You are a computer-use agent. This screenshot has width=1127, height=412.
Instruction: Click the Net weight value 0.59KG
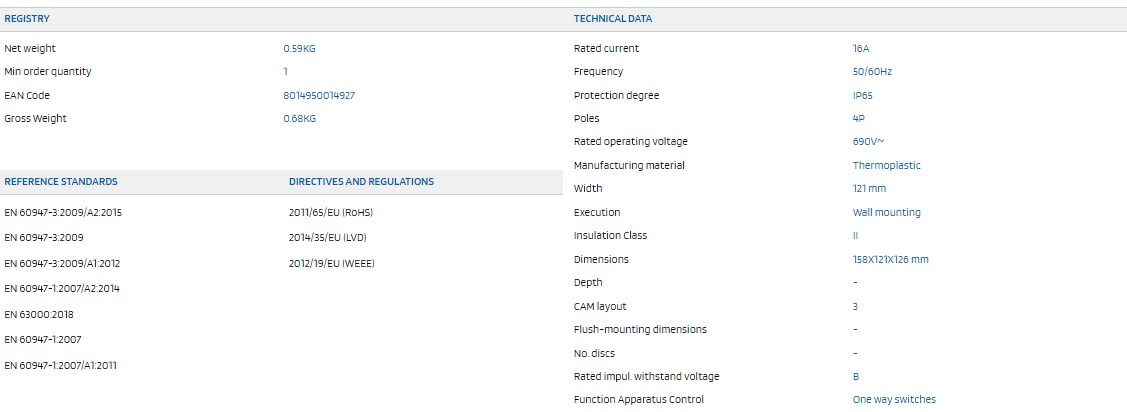(299, 49)
